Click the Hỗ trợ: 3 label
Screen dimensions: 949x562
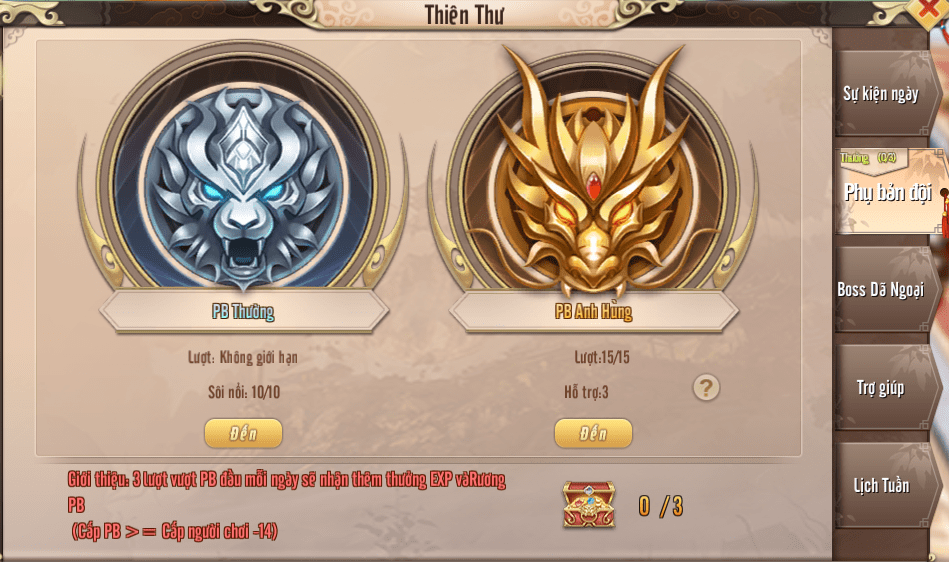586,392
